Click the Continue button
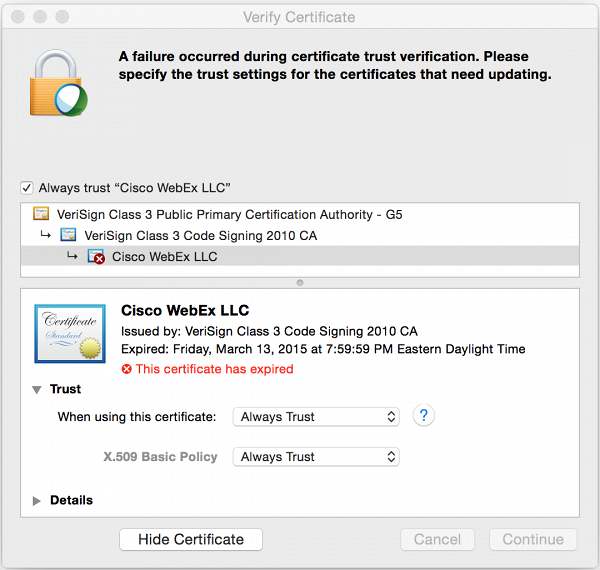600x570 pixels. click(533, 539)
